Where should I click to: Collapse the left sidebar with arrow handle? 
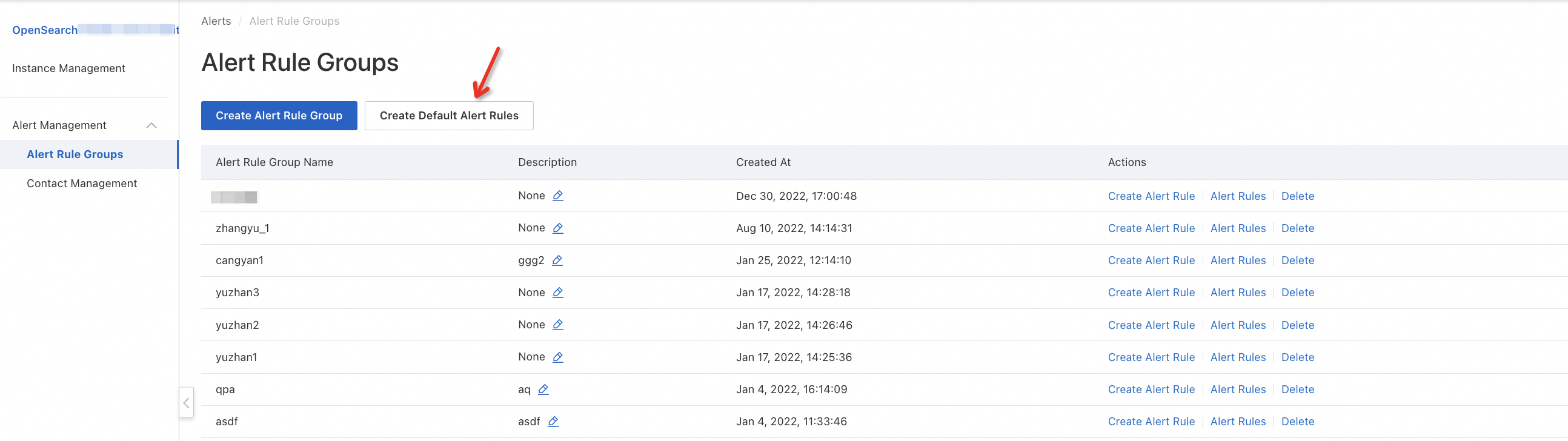186,402
